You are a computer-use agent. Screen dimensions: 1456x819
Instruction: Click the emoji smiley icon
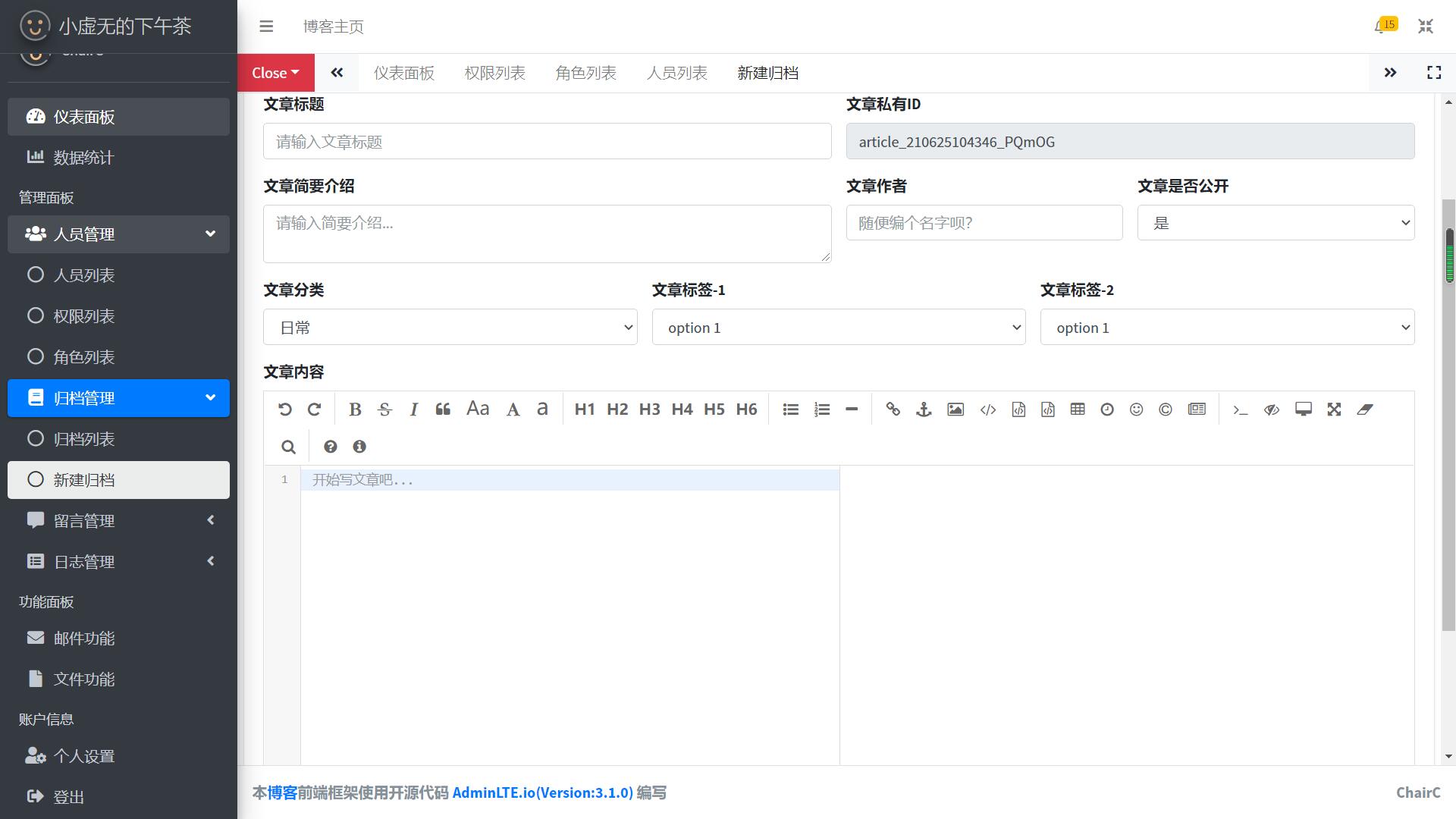pyautogui.click(x=1136, y=409)
